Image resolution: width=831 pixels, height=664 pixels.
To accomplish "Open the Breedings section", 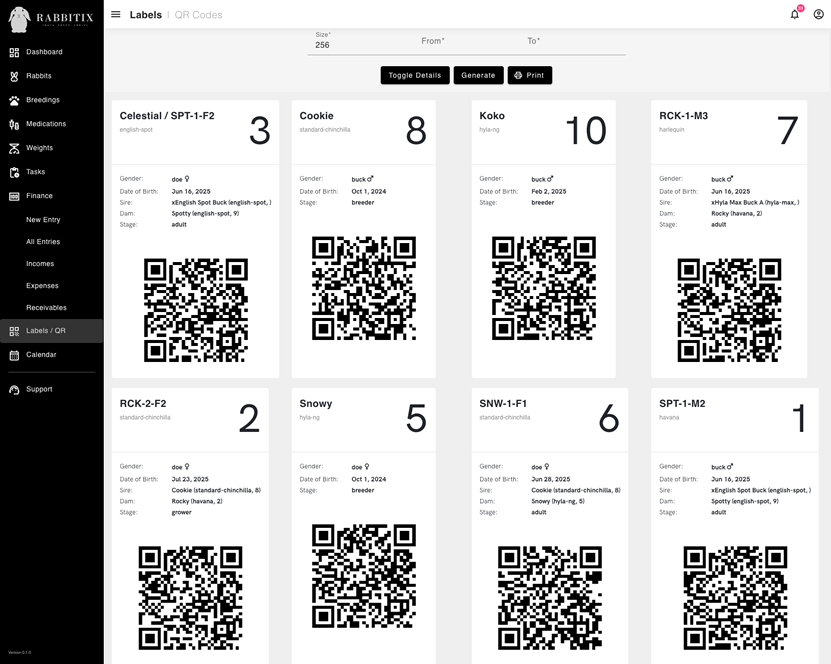I will pos(43,99).
